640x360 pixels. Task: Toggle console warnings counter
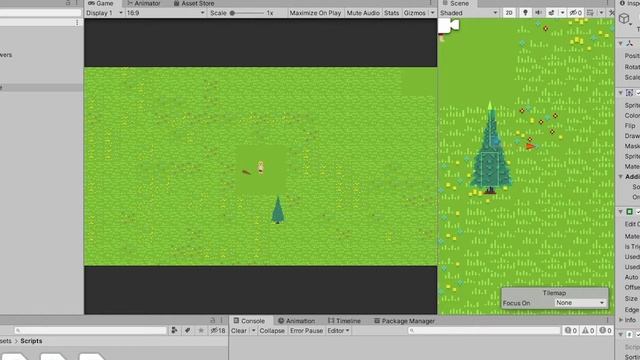(588, 331)
